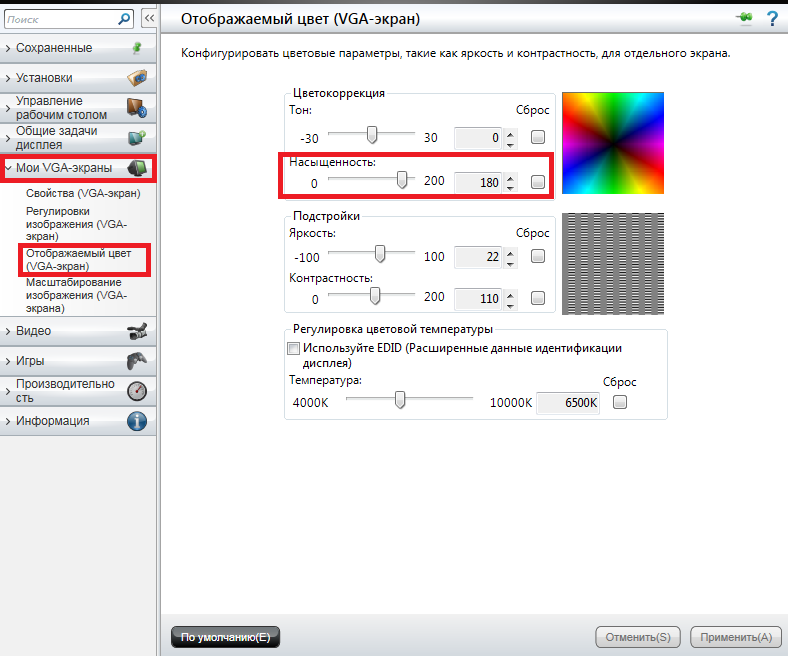
Task: Check the Контрастность reset checkbox
Action: pos(538,298)
